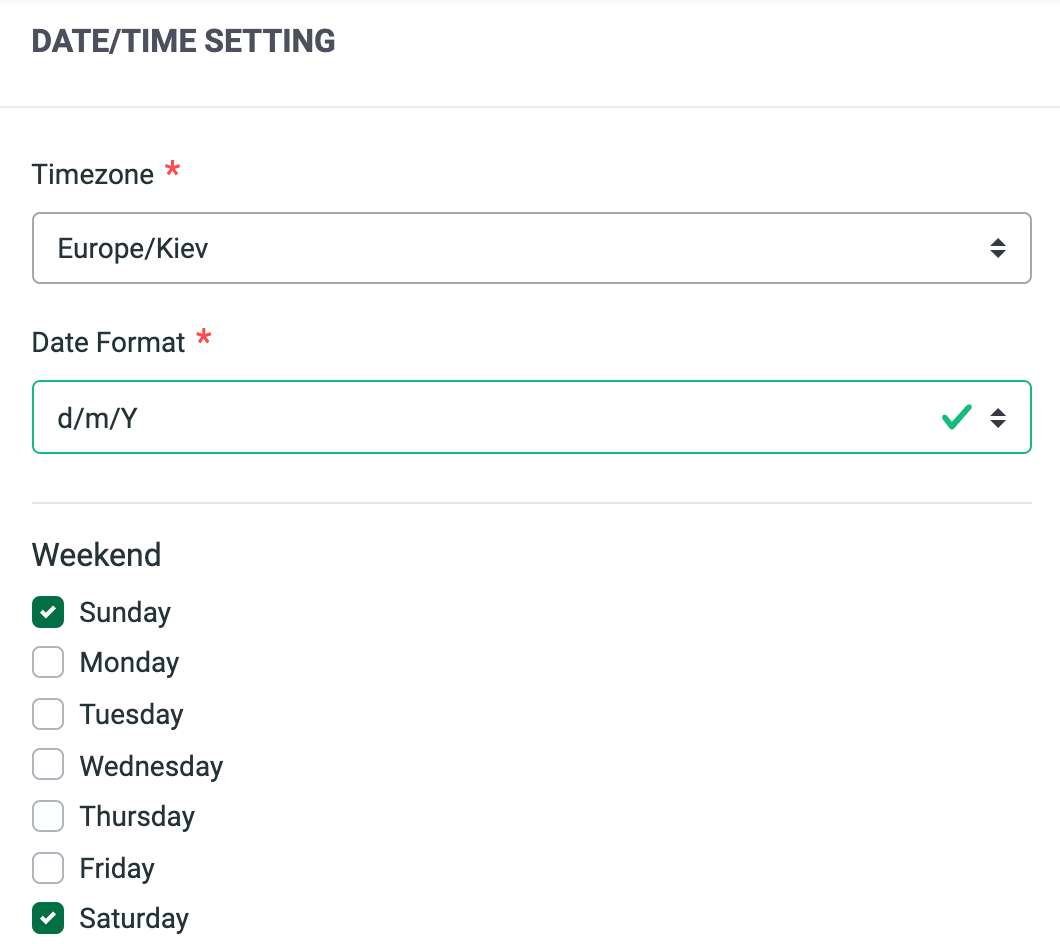The image size is (1060, 944).
Task: Uncheck the Sunday weekend checkbox
Action: [48, 612]
